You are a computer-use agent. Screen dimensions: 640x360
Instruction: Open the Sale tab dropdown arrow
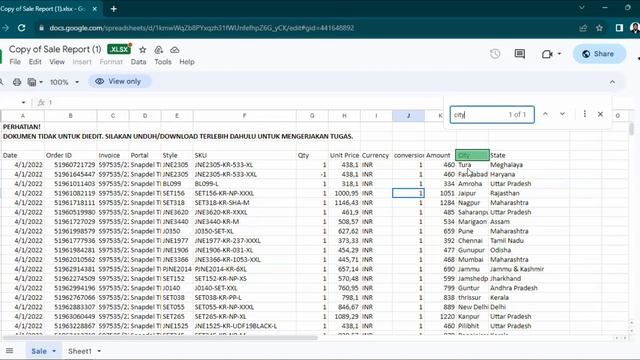click(x=54, y=351)
